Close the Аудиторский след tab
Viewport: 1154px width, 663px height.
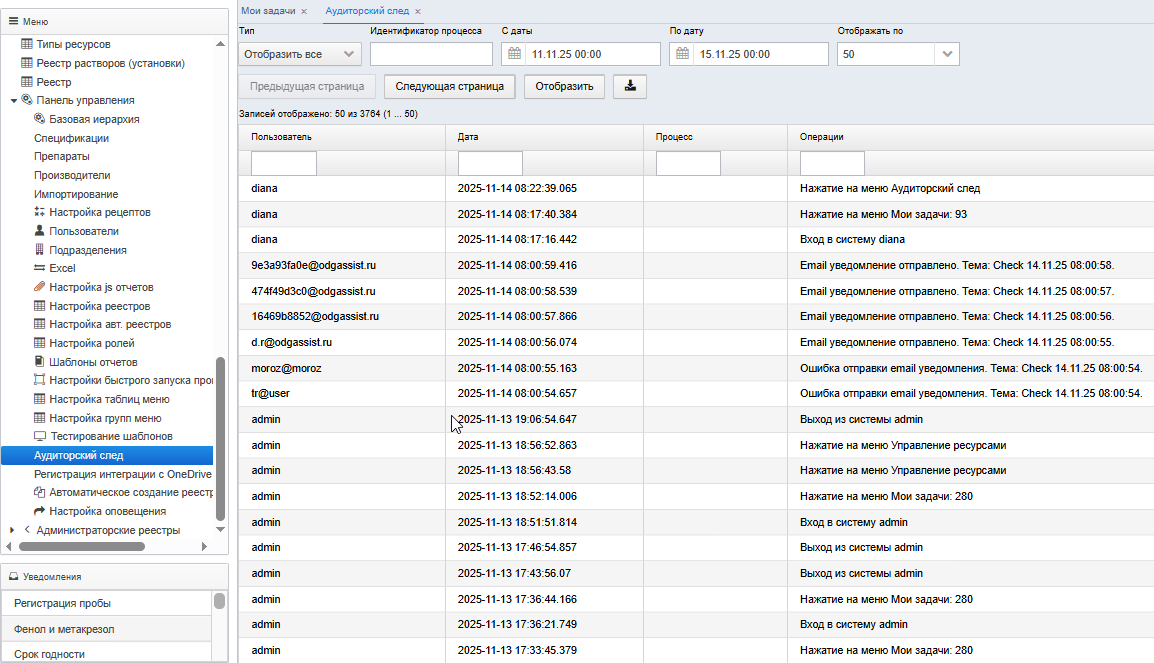pyautogui.click(x=417, y=11)
